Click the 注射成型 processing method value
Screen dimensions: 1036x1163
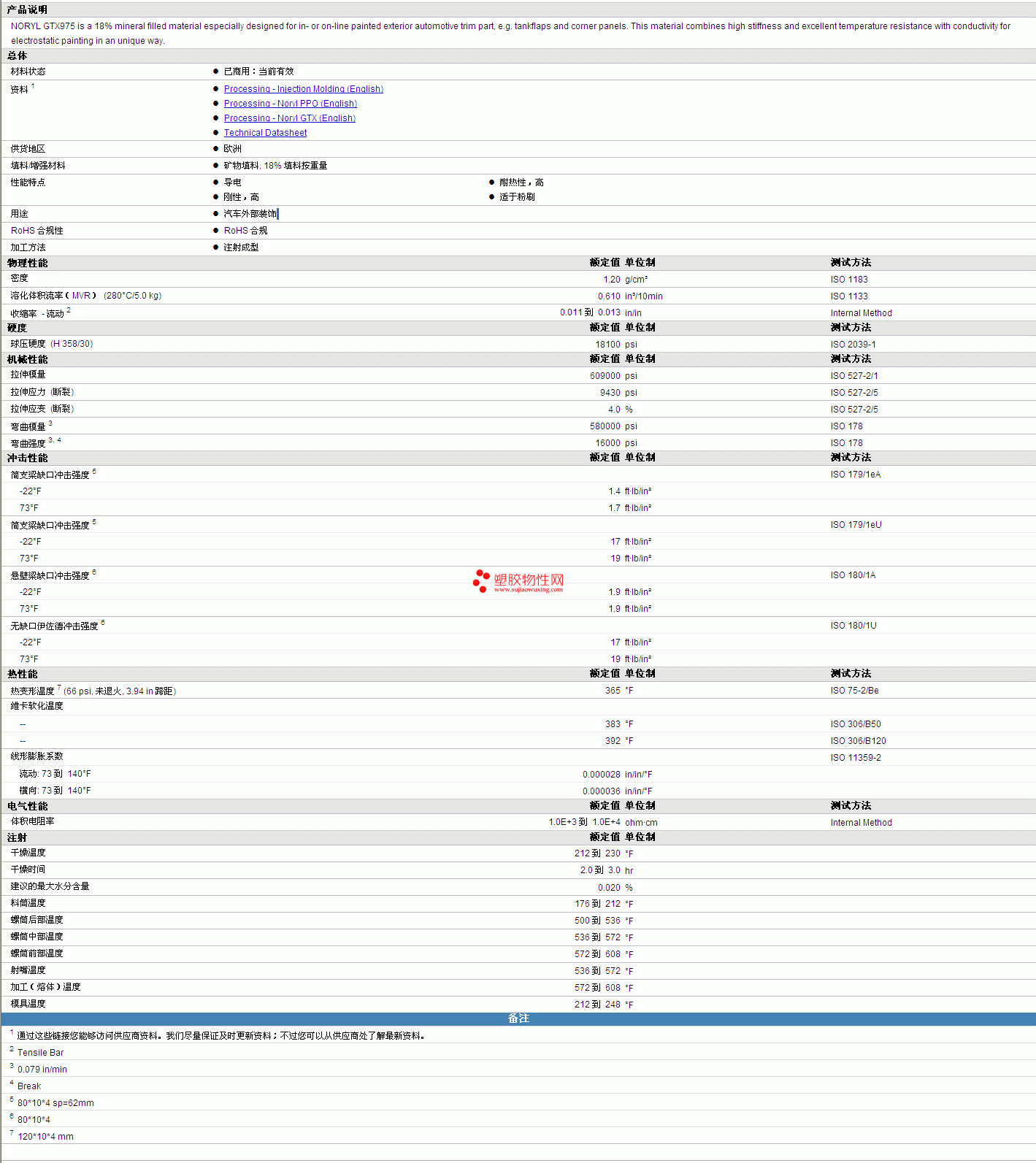click(x=241, y=247)
